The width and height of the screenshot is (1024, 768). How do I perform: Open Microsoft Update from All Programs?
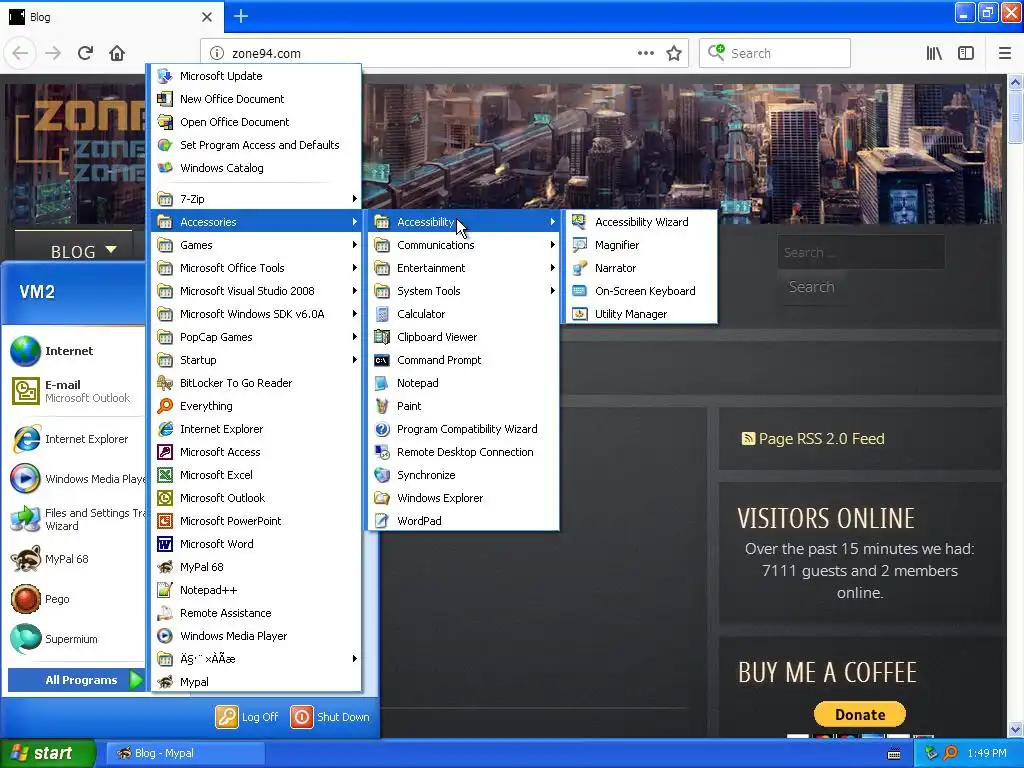(256, 76)
